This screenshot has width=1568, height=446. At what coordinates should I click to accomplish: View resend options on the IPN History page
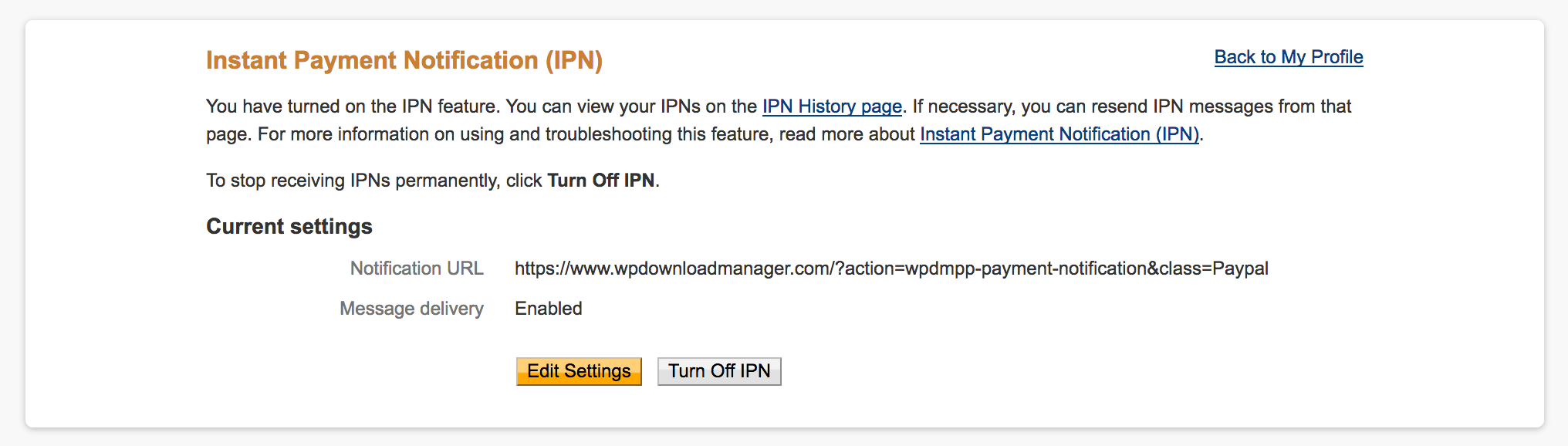pos(830,106)
